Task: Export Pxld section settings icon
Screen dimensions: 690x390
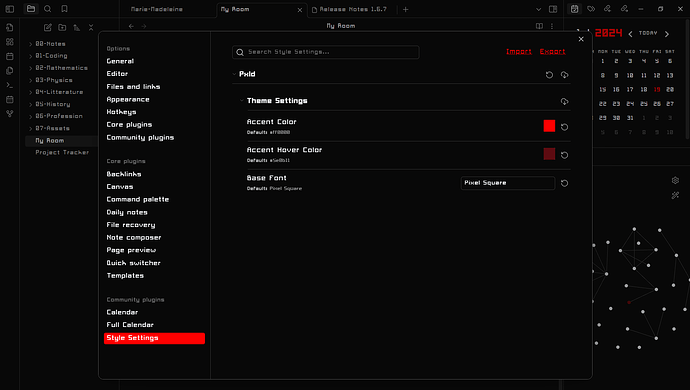Action: coord(565,75)
